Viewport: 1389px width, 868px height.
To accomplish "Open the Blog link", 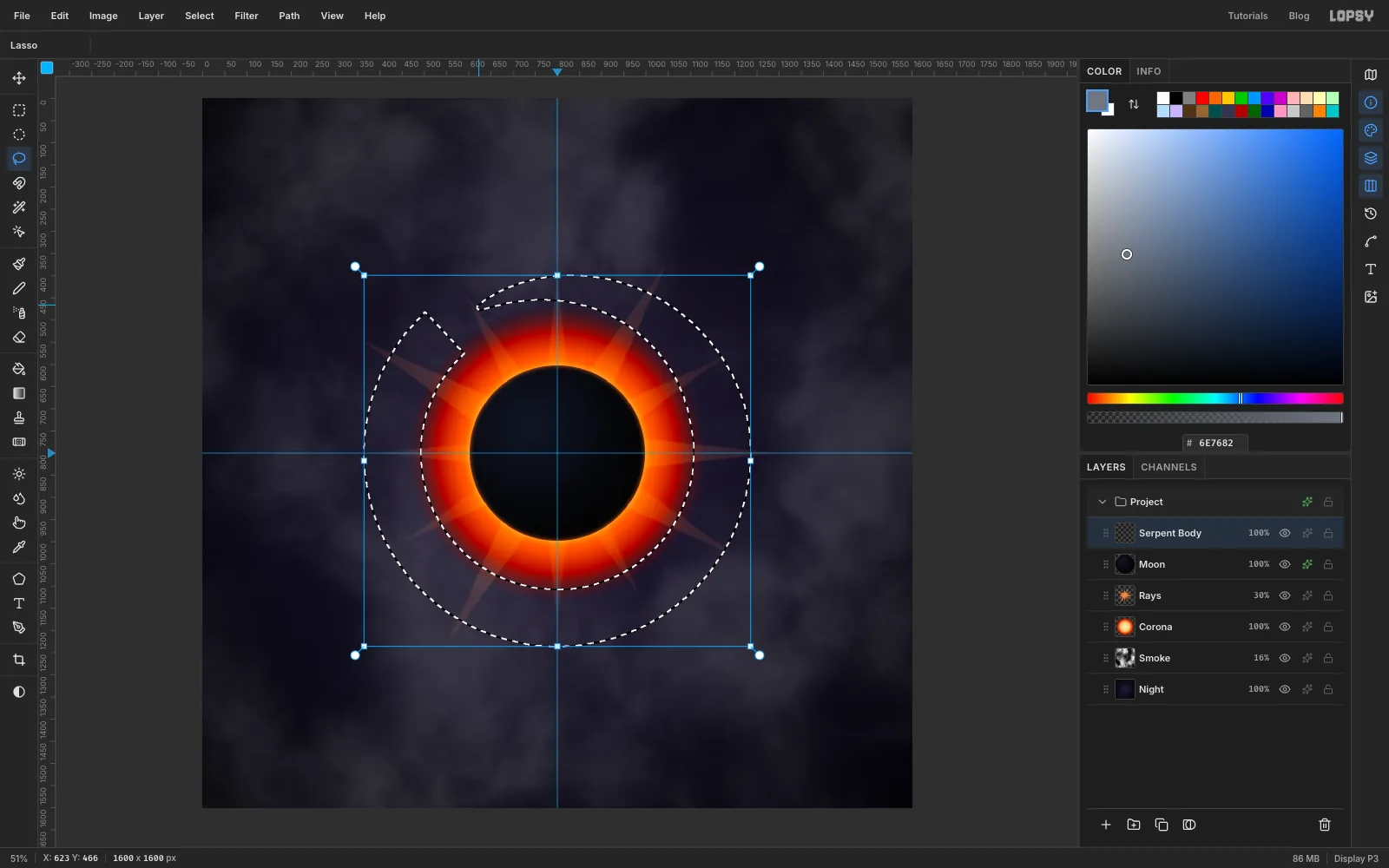I will tap(1299, 16).
